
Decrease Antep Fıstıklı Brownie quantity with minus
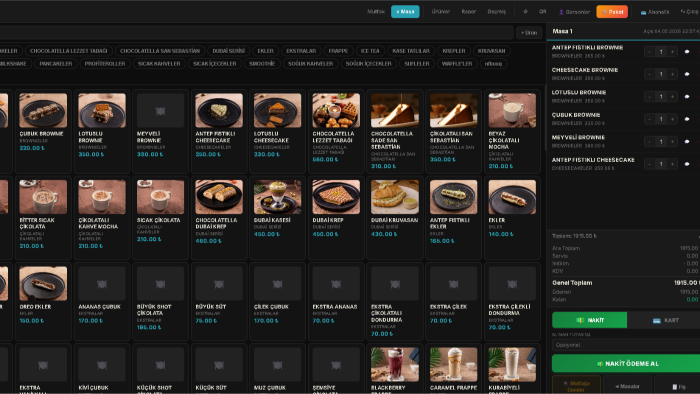[650, 52]
